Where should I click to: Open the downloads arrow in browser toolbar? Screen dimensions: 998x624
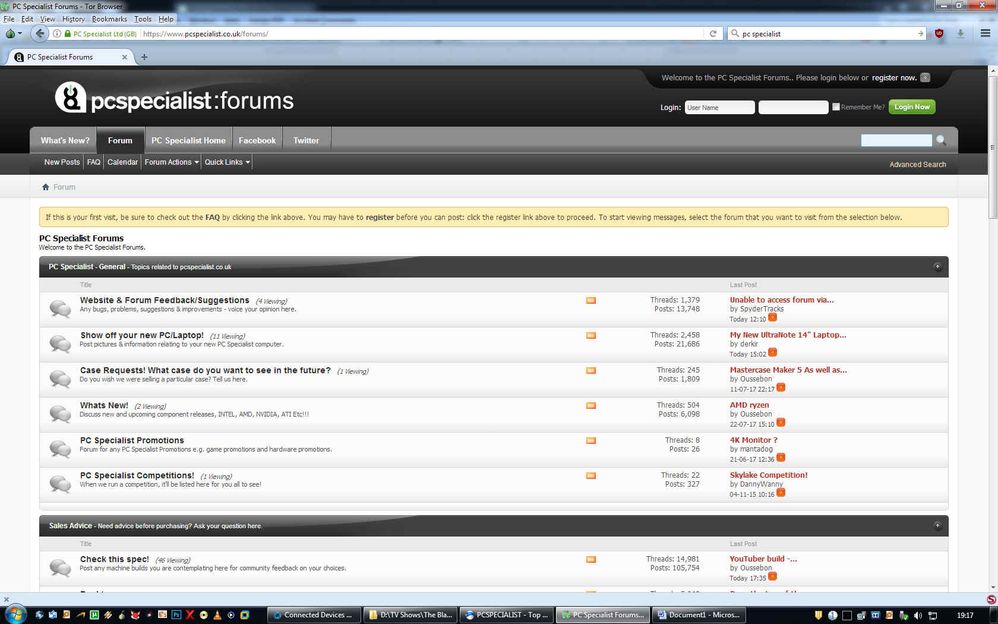click(960, 33)
